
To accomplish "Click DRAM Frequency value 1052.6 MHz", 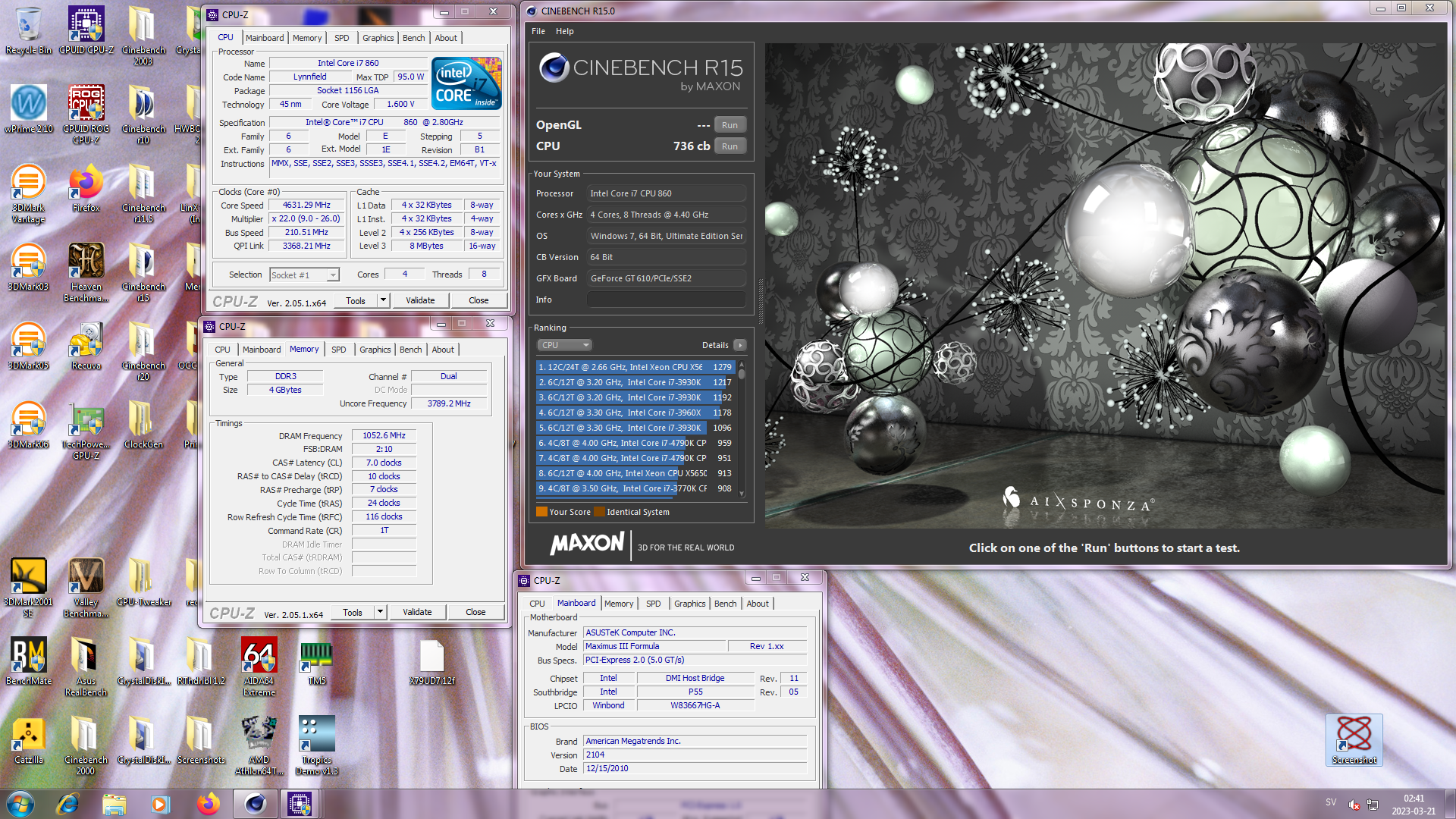I will (x=384, y=435).
